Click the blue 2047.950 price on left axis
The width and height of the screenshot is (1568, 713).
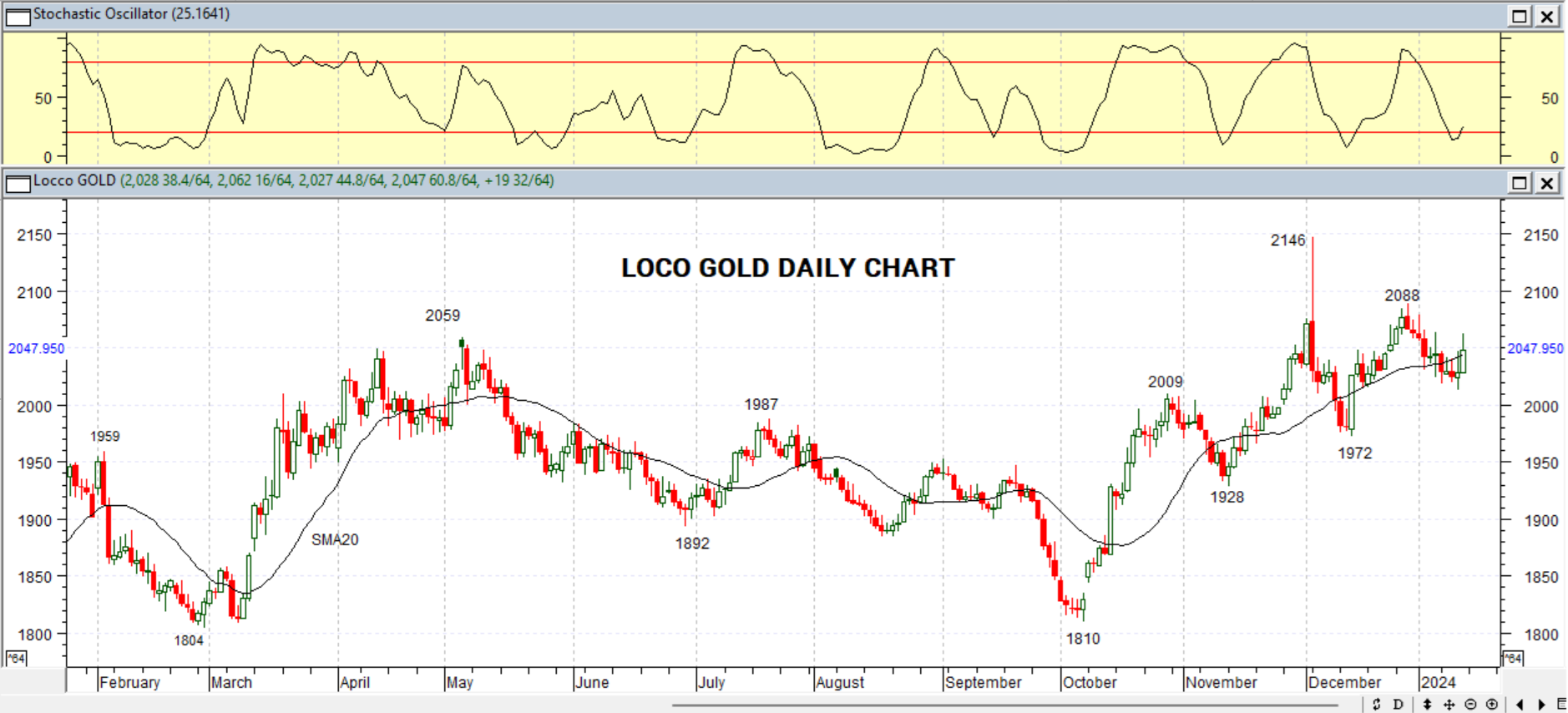click(x=36, y=349)
